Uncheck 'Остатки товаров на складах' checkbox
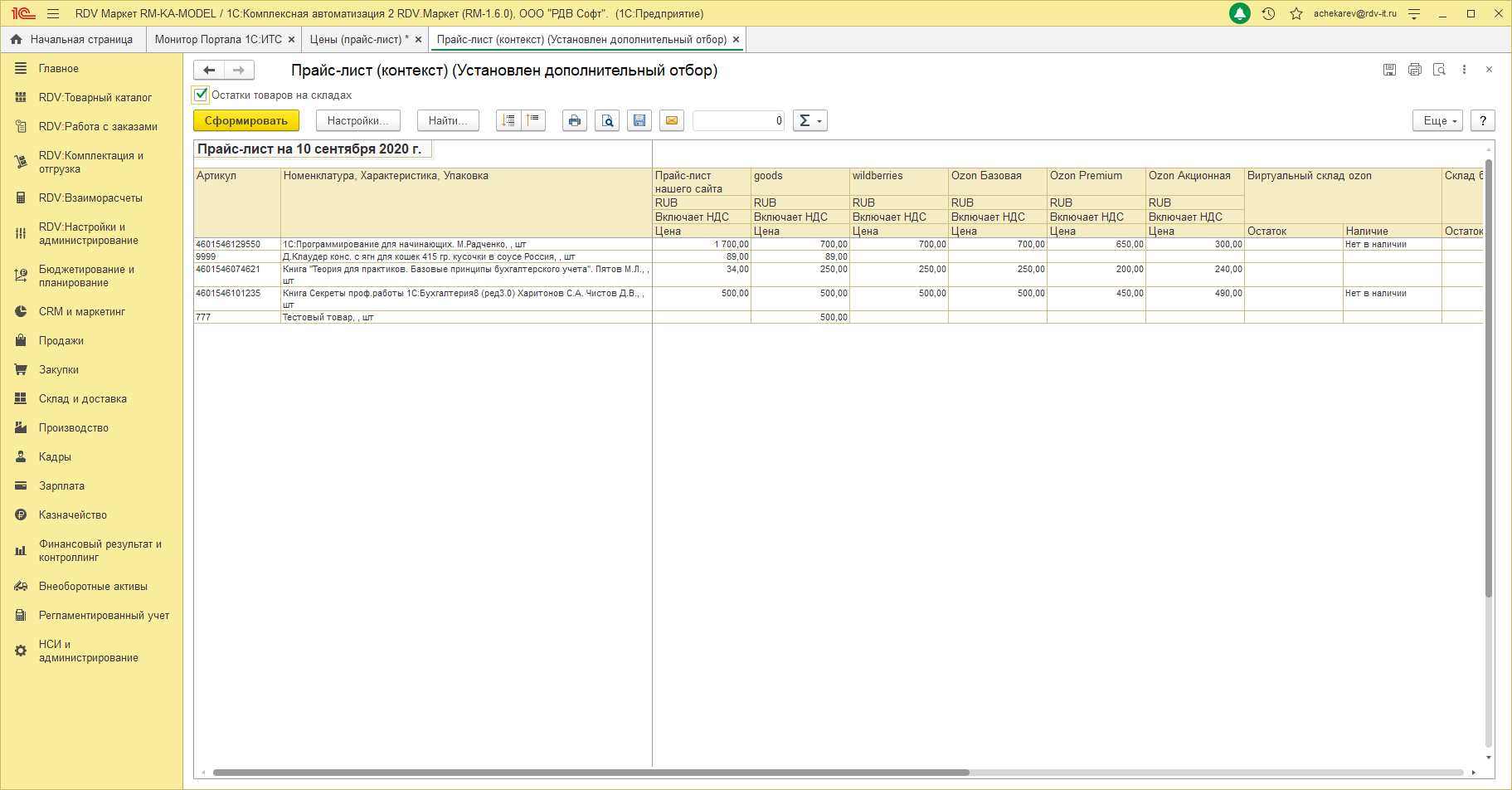Image resolution: width=1512 pixels, height=790 pixels. click(x=201, y=95)
